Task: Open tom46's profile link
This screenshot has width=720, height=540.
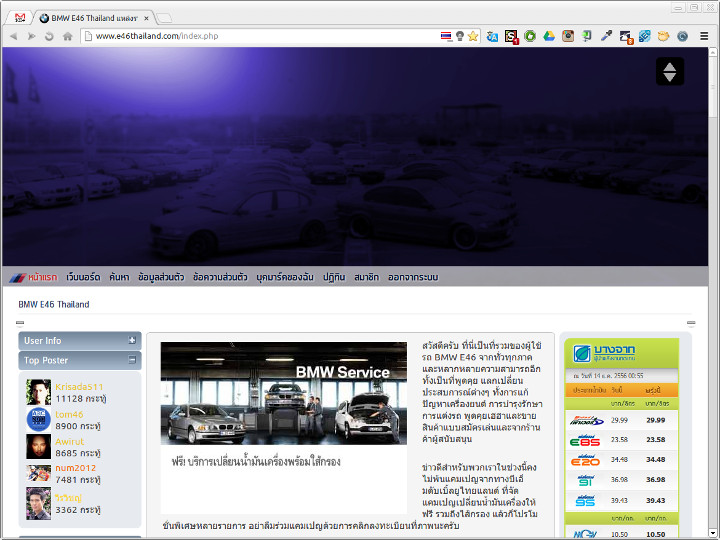Action: (x=69, y=414)
